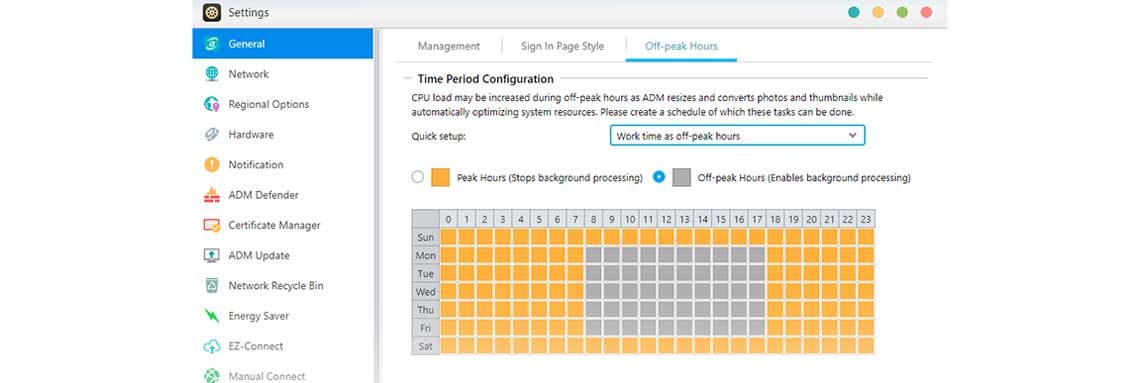Click the Regional Options globe icon

click(x=212, y=104)
